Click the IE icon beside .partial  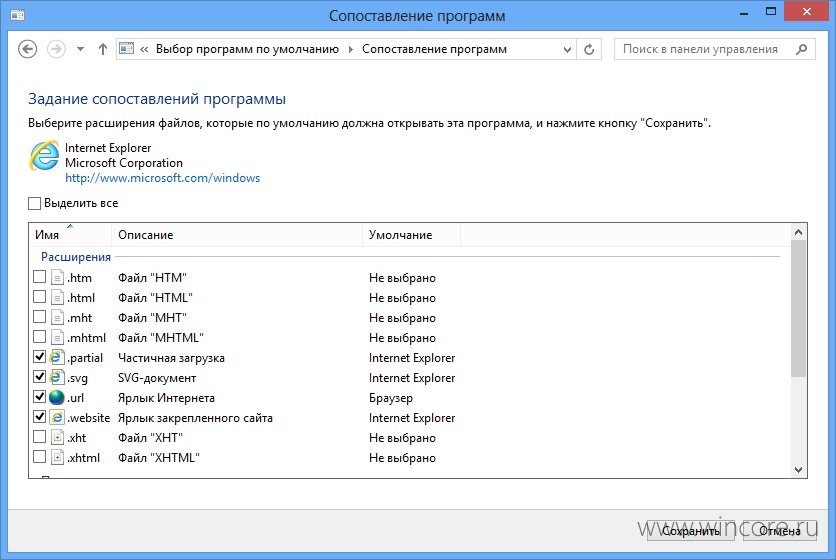point(57,357)
